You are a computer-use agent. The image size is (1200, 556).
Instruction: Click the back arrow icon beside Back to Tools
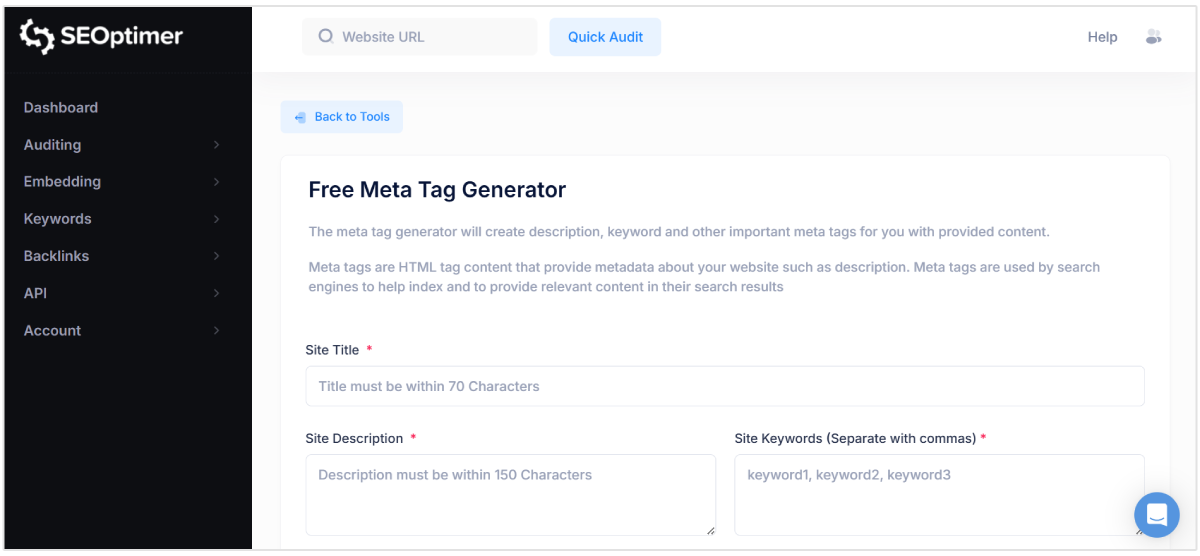[x=300, y=117]
